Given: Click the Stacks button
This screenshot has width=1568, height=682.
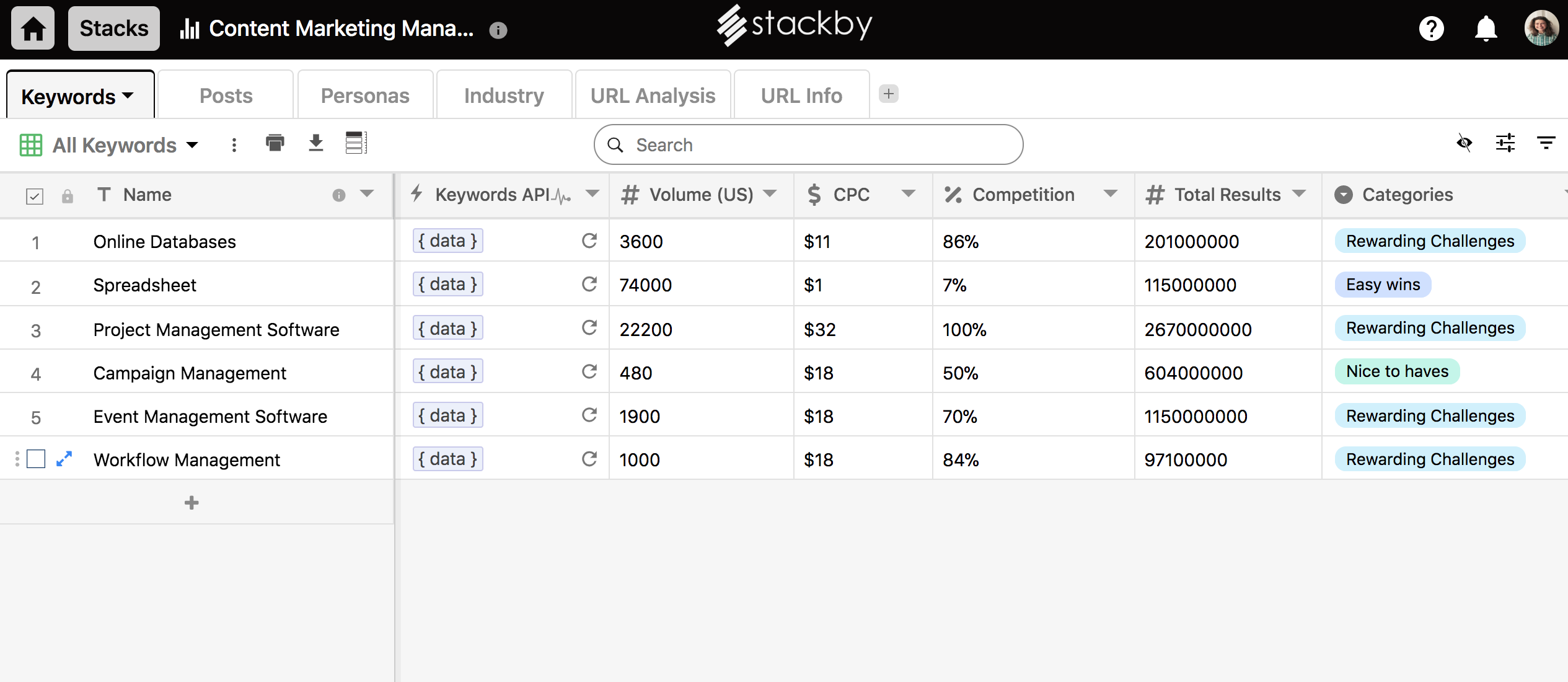Looking at the screenshot, I should coord(113,28).
